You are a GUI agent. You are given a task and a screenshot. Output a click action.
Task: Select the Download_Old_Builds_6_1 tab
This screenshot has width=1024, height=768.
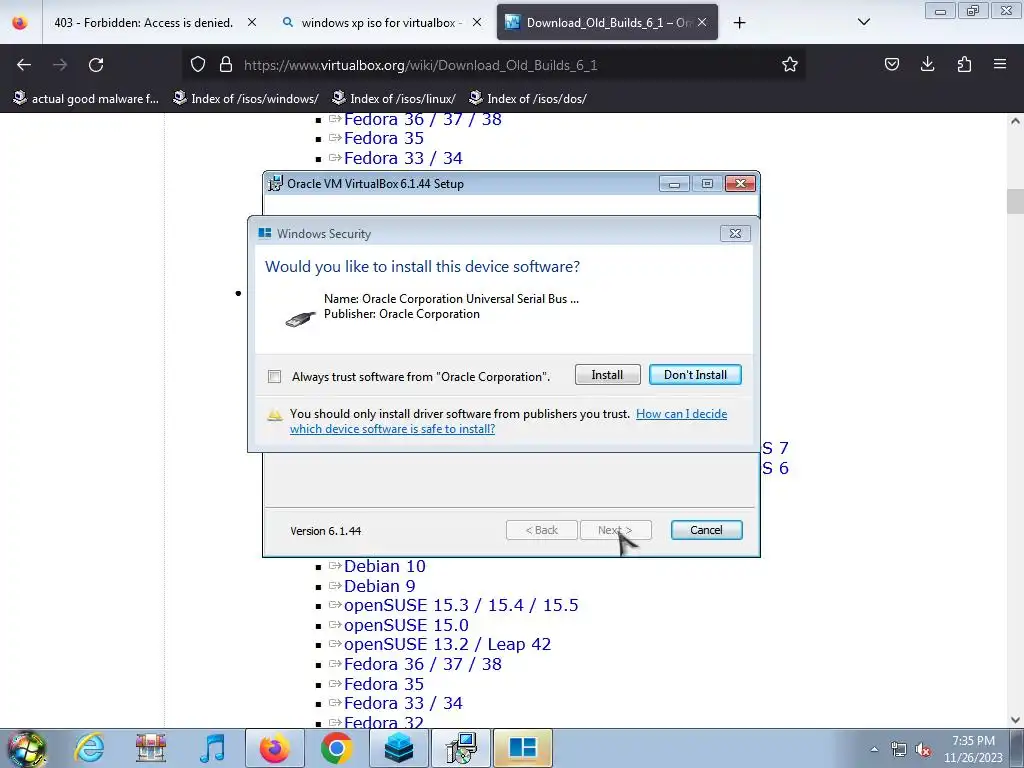(x=607, y=23)
